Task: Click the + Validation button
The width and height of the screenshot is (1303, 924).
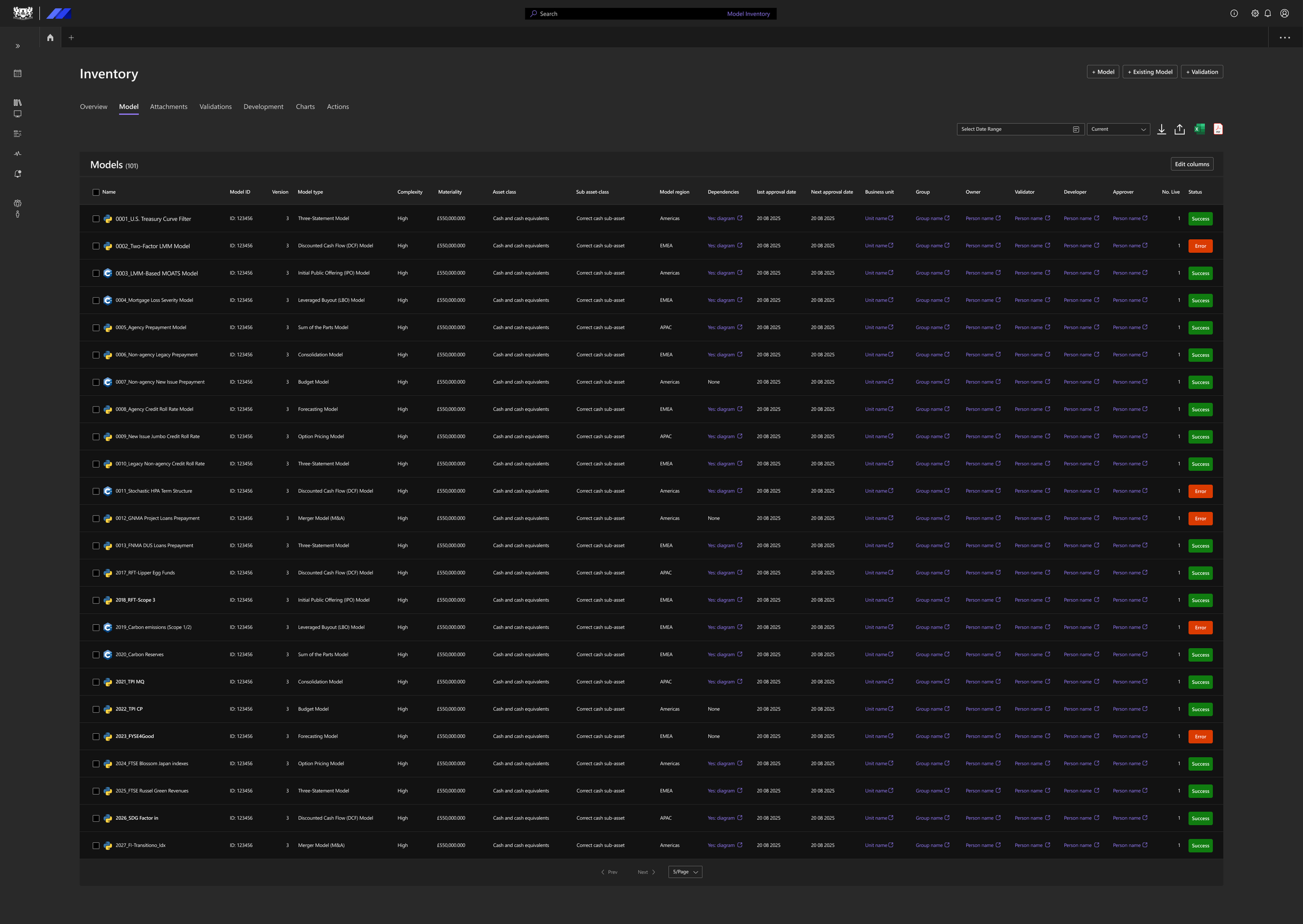Action: tap(1202, 72)
